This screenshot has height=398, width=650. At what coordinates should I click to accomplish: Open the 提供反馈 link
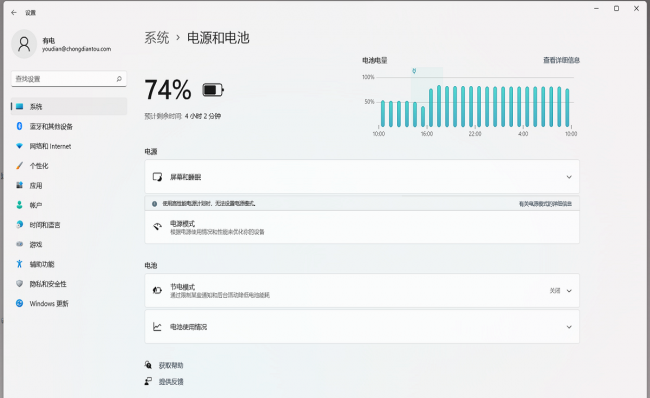171,381
